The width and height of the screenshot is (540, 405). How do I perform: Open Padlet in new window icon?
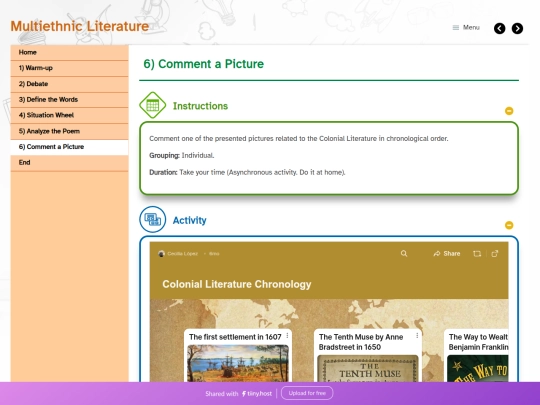(495, 254)
